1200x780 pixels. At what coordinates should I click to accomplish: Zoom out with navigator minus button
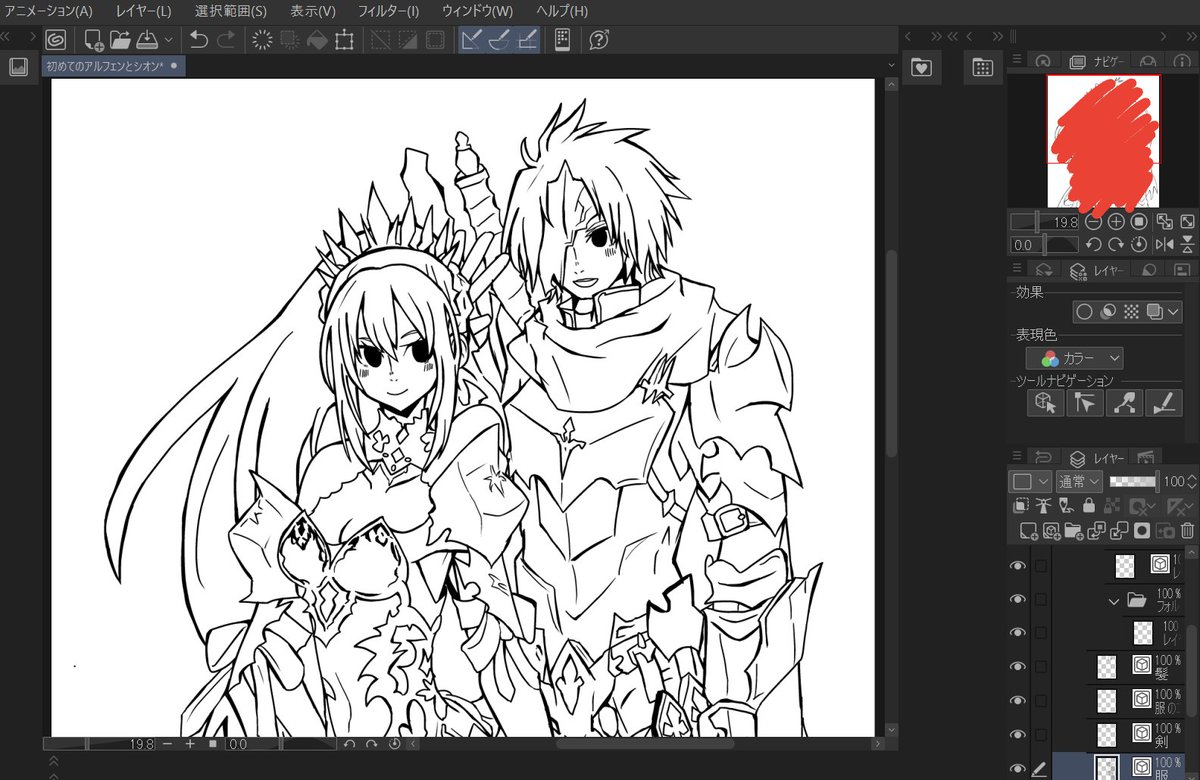pos(1093,222)
